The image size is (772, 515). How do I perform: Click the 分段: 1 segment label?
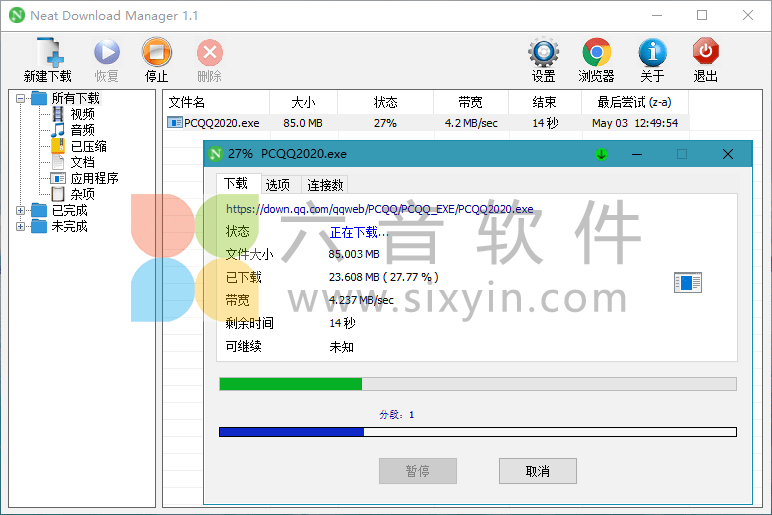tap(396, 415)
